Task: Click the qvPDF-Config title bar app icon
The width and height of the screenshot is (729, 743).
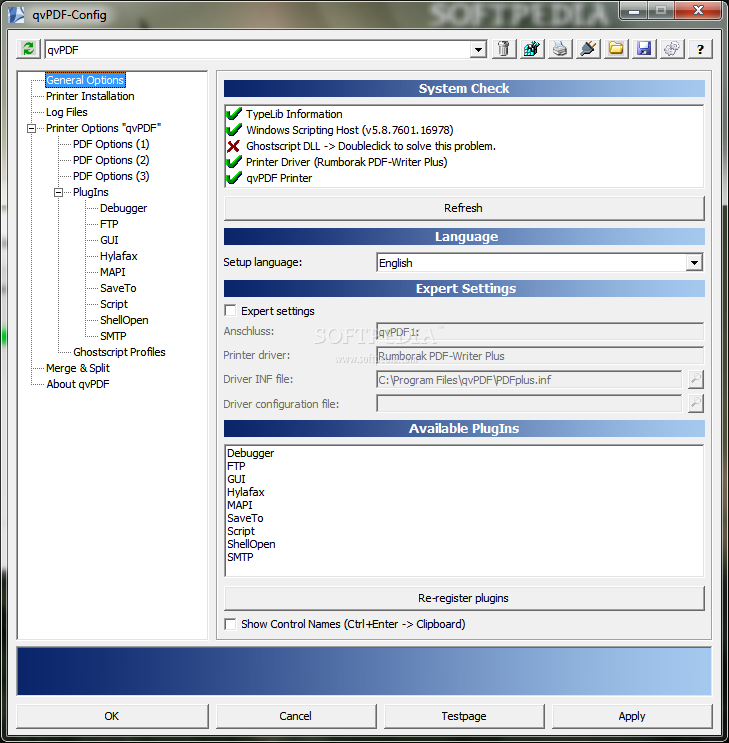Action: click(x=16, y=15)
